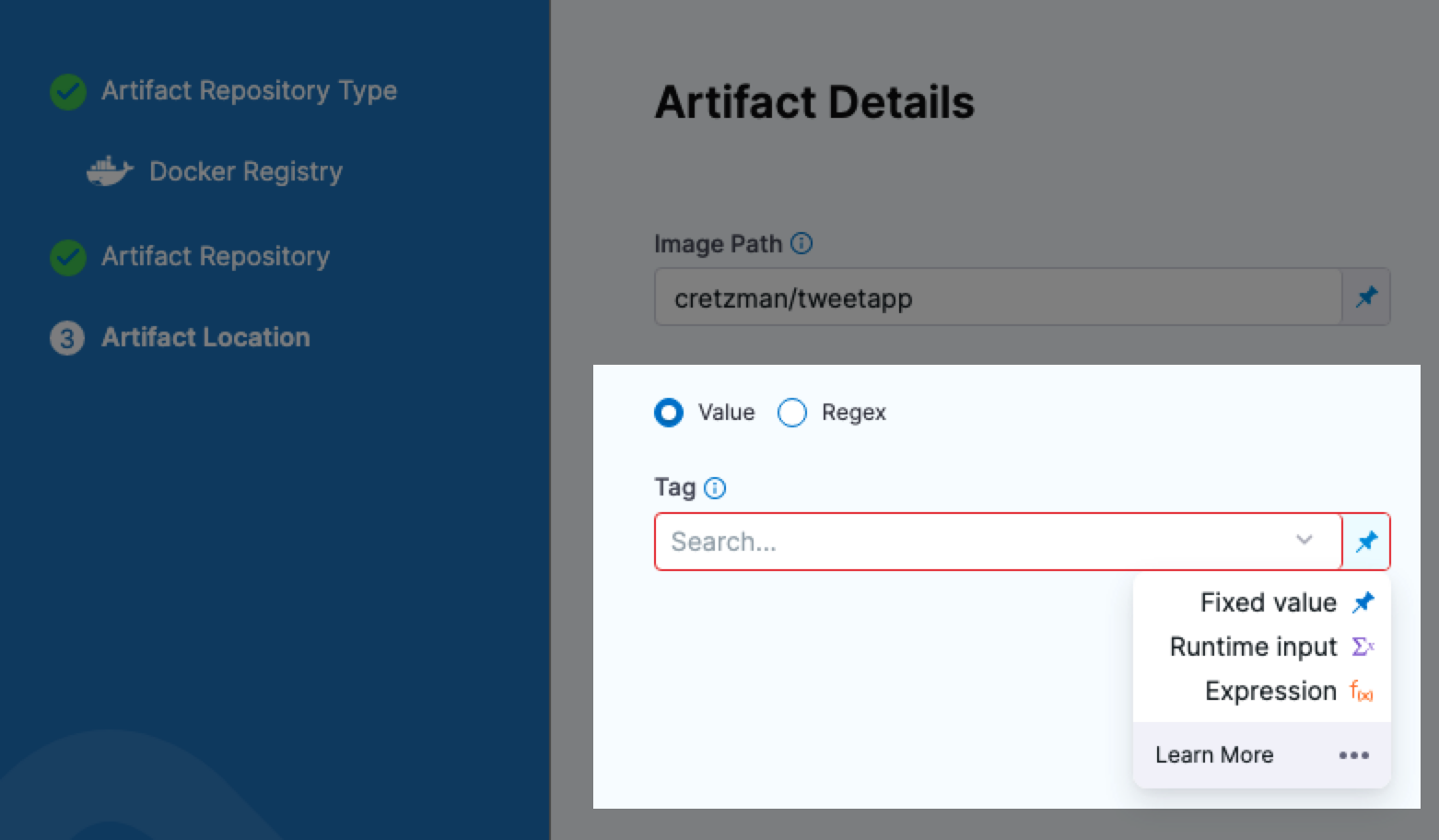This screenshot has height=840, width=1439.
Task: Select the Value radio button
Action: [x=669, y=413]
